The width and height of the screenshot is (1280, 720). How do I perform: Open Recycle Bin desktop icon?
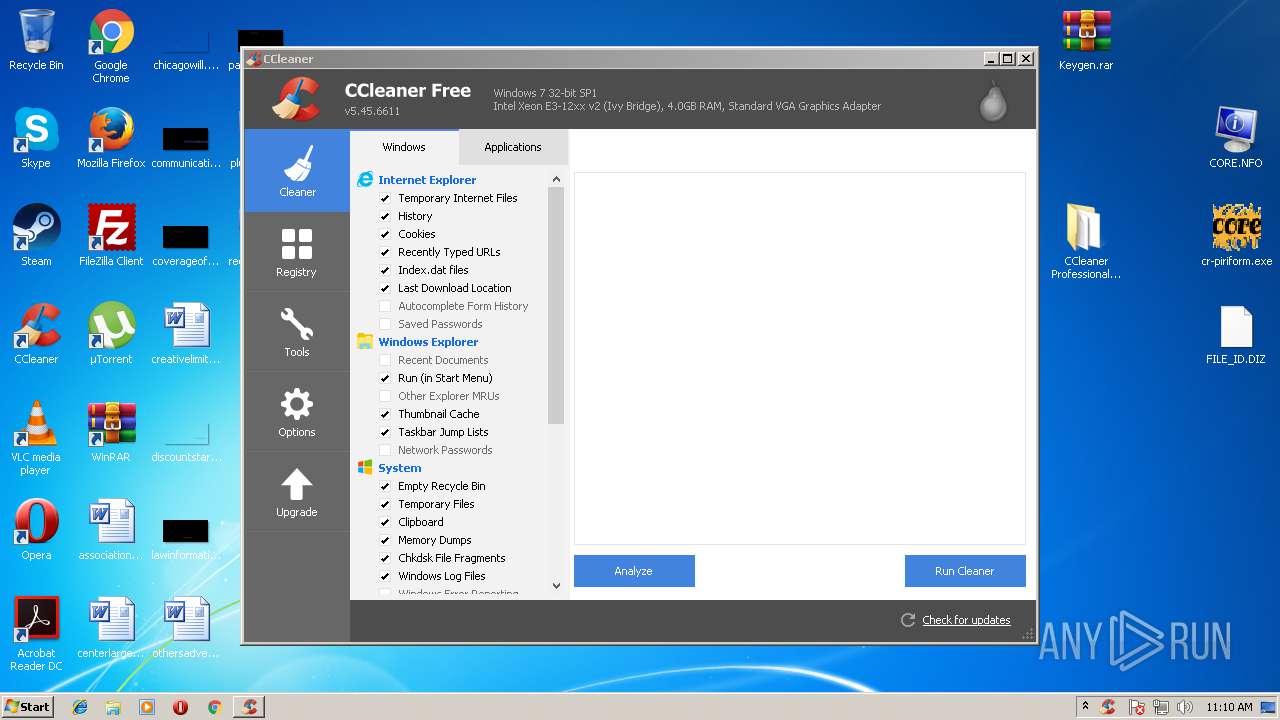pyautogui.click(x=36, y=40)
